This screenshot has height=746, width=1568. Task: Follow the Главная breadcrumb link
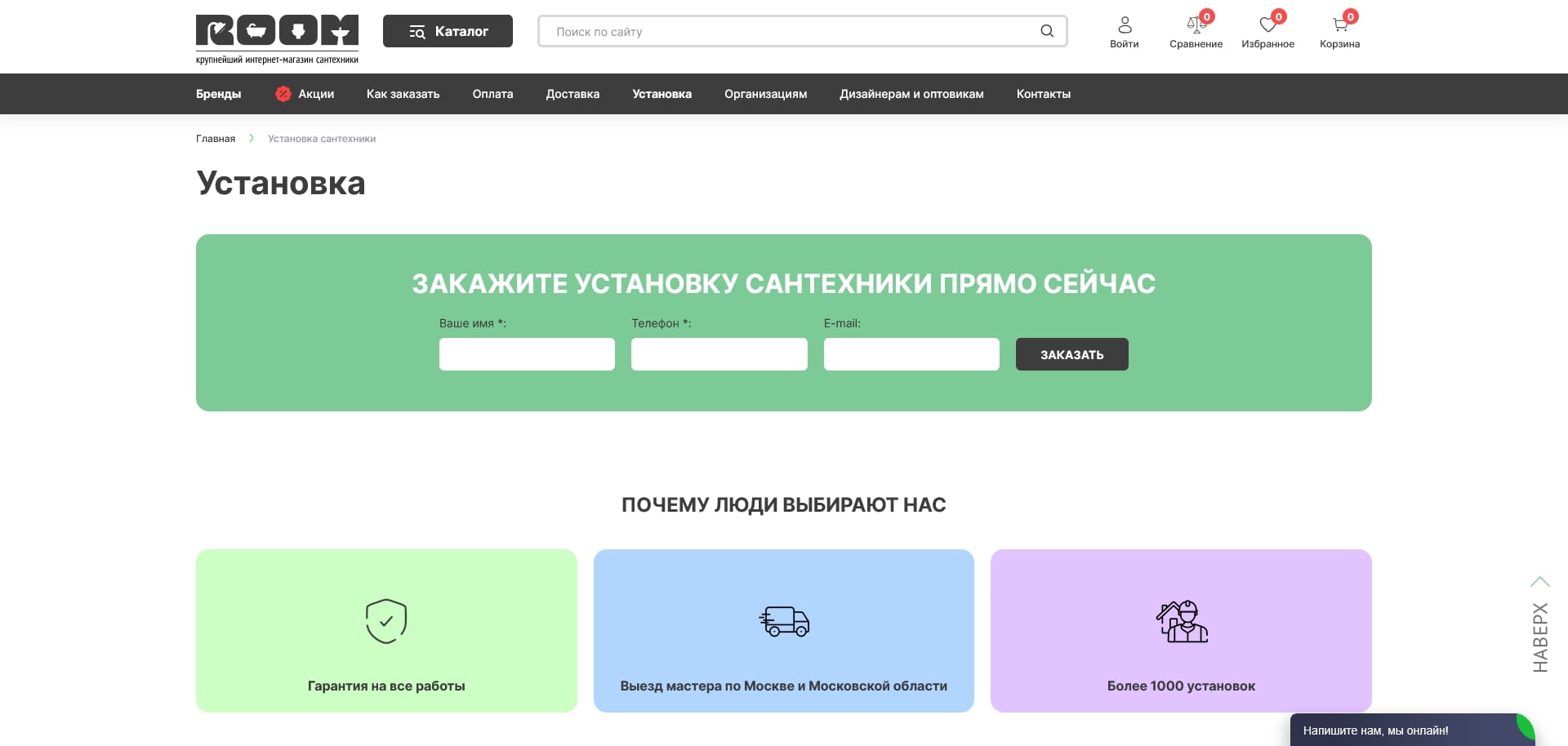pos(216,139)
